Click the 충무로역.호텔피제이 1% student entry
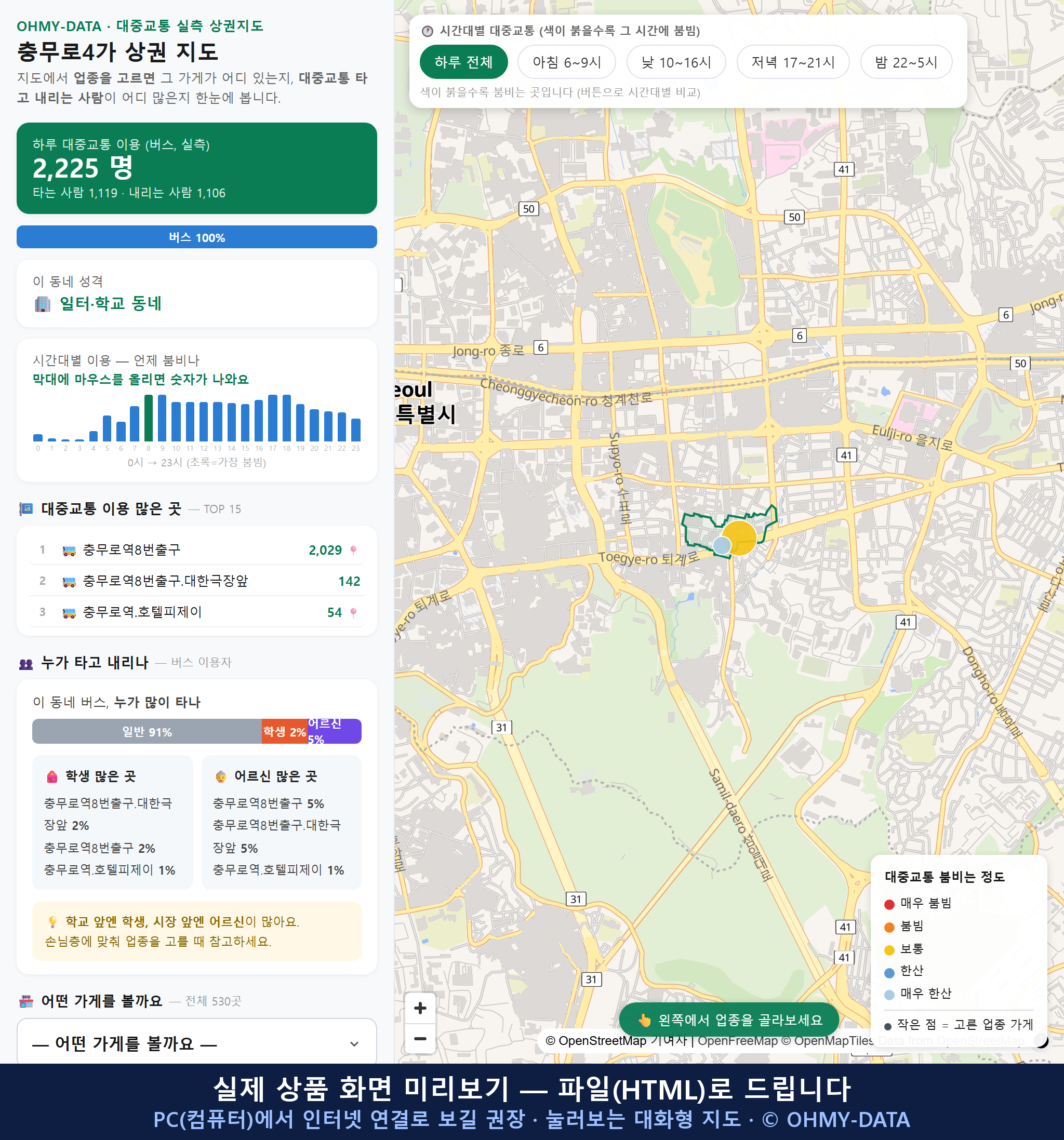The height and width of the screenshot is (1140, 1064). (110, 870)
